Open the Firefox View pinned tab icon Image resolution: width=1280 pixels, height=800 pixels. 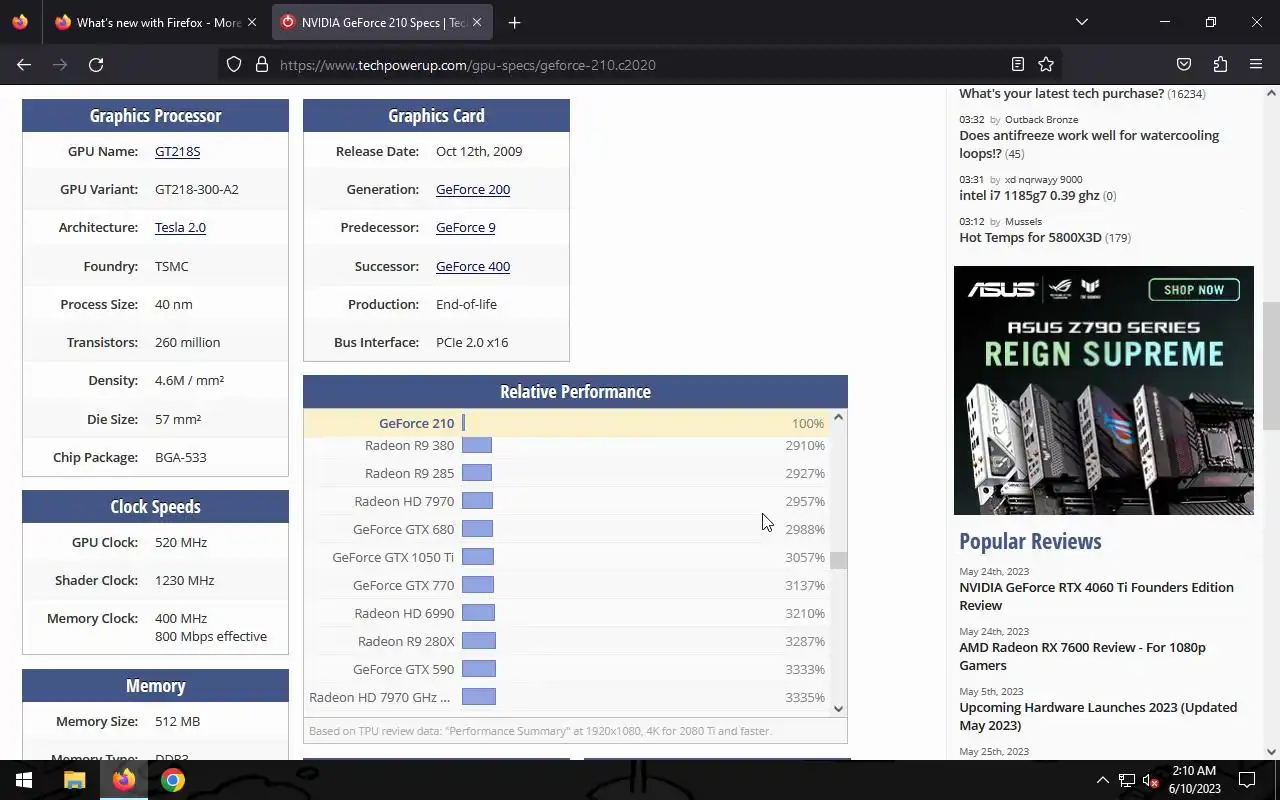pyautogui.click(x=20, y=22)
